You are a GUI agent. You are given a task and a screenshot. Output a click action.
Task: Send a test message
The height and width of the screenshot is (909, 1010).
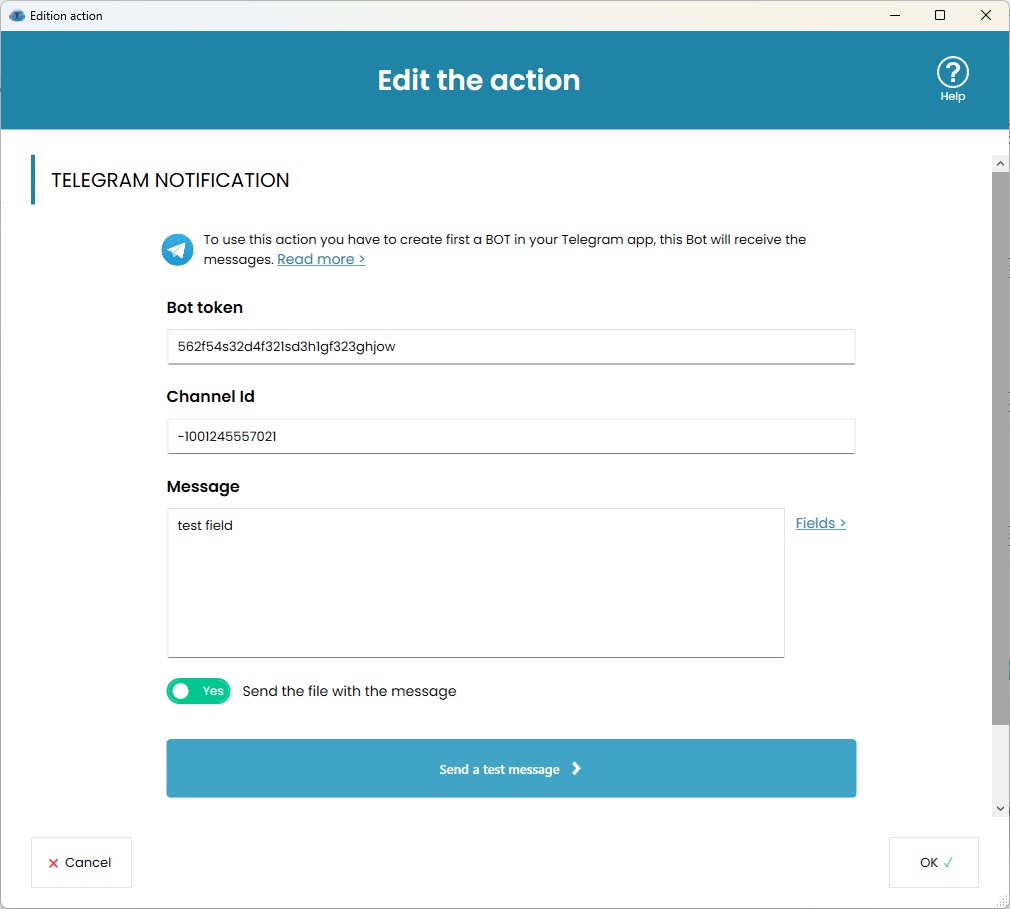click(x=511, y=768)
